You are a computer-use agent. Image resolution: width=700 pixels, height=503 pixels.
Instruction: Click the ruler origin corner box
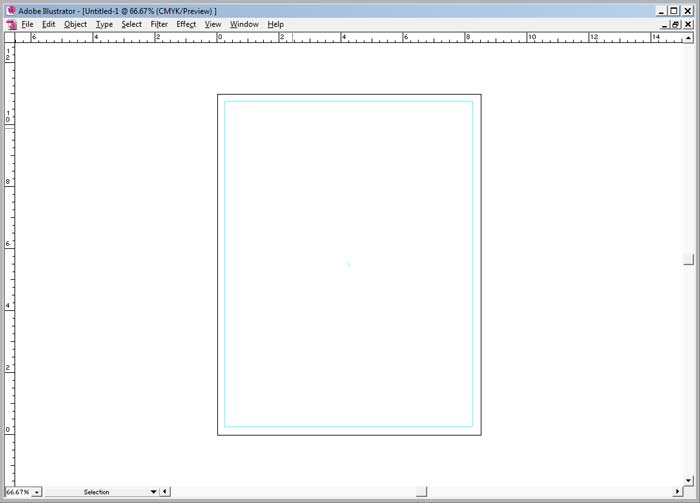tap(9, 37)
